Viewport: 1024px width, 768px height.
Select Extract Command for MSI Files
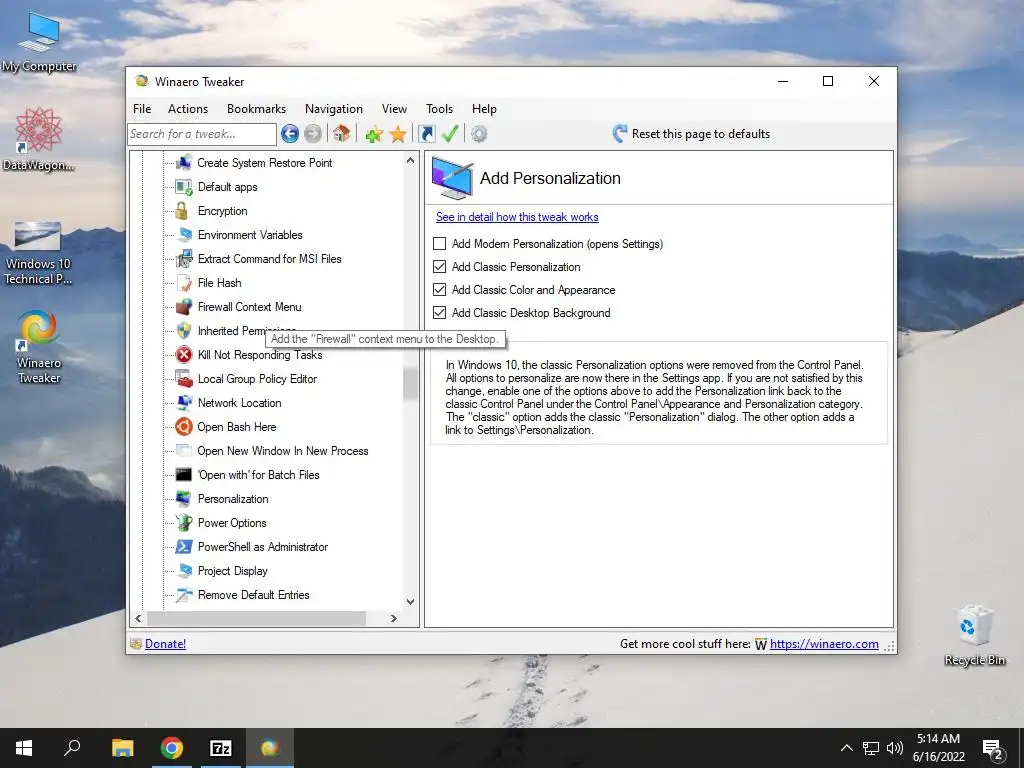click(269, 259)
